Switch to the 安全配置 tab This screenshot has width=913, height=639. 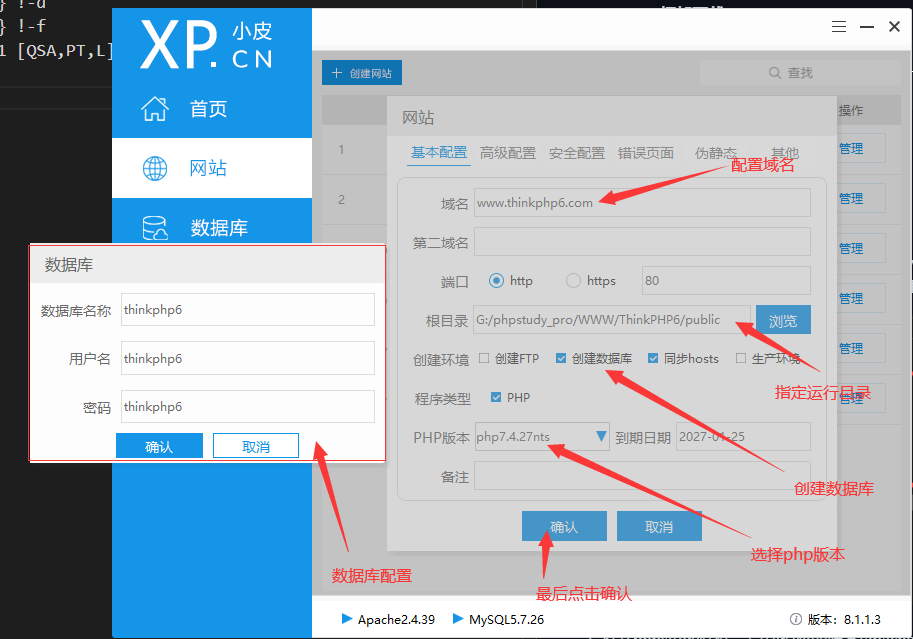point(577,153)
